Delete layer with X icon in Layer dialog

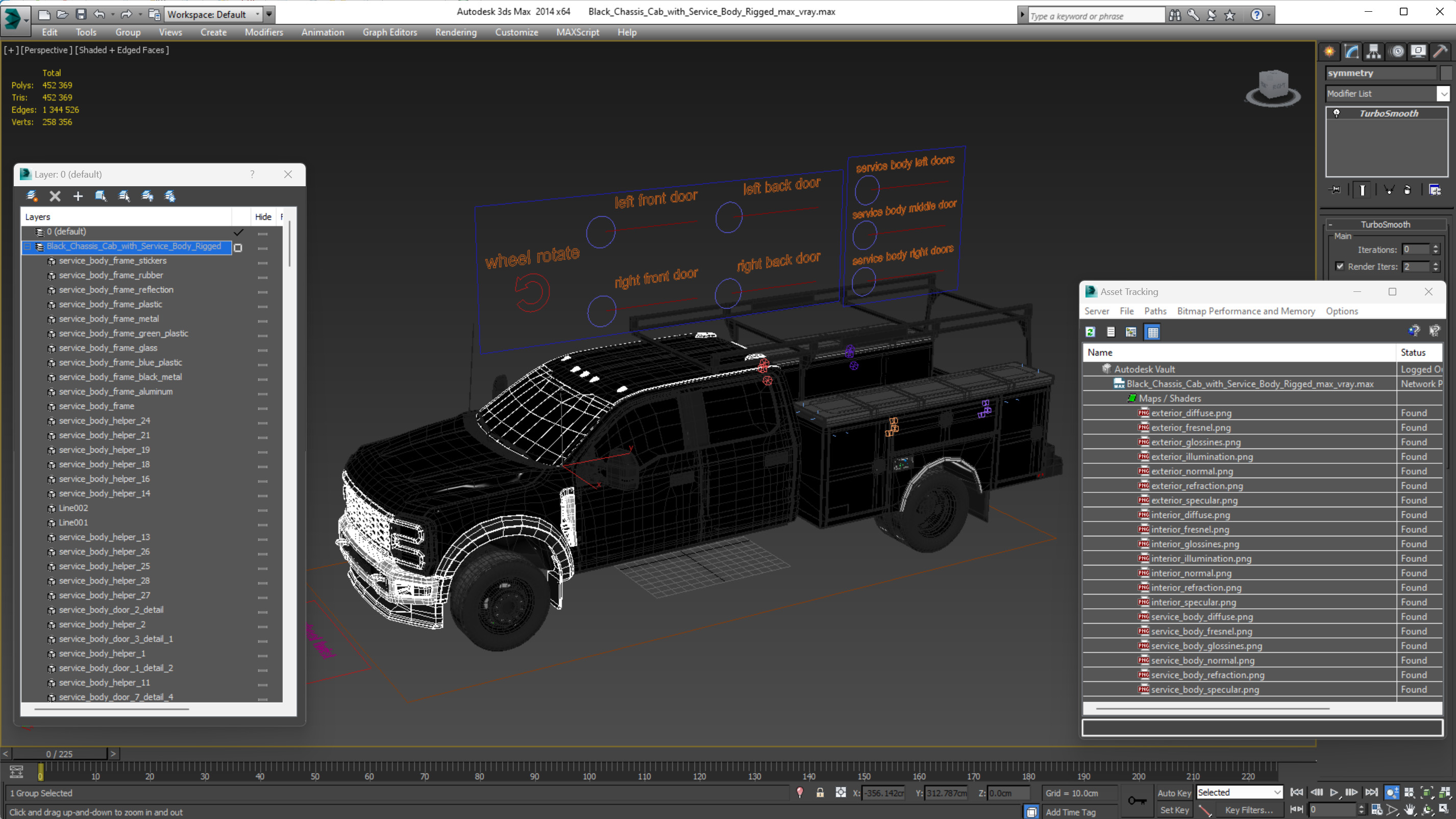pos(55,196)
